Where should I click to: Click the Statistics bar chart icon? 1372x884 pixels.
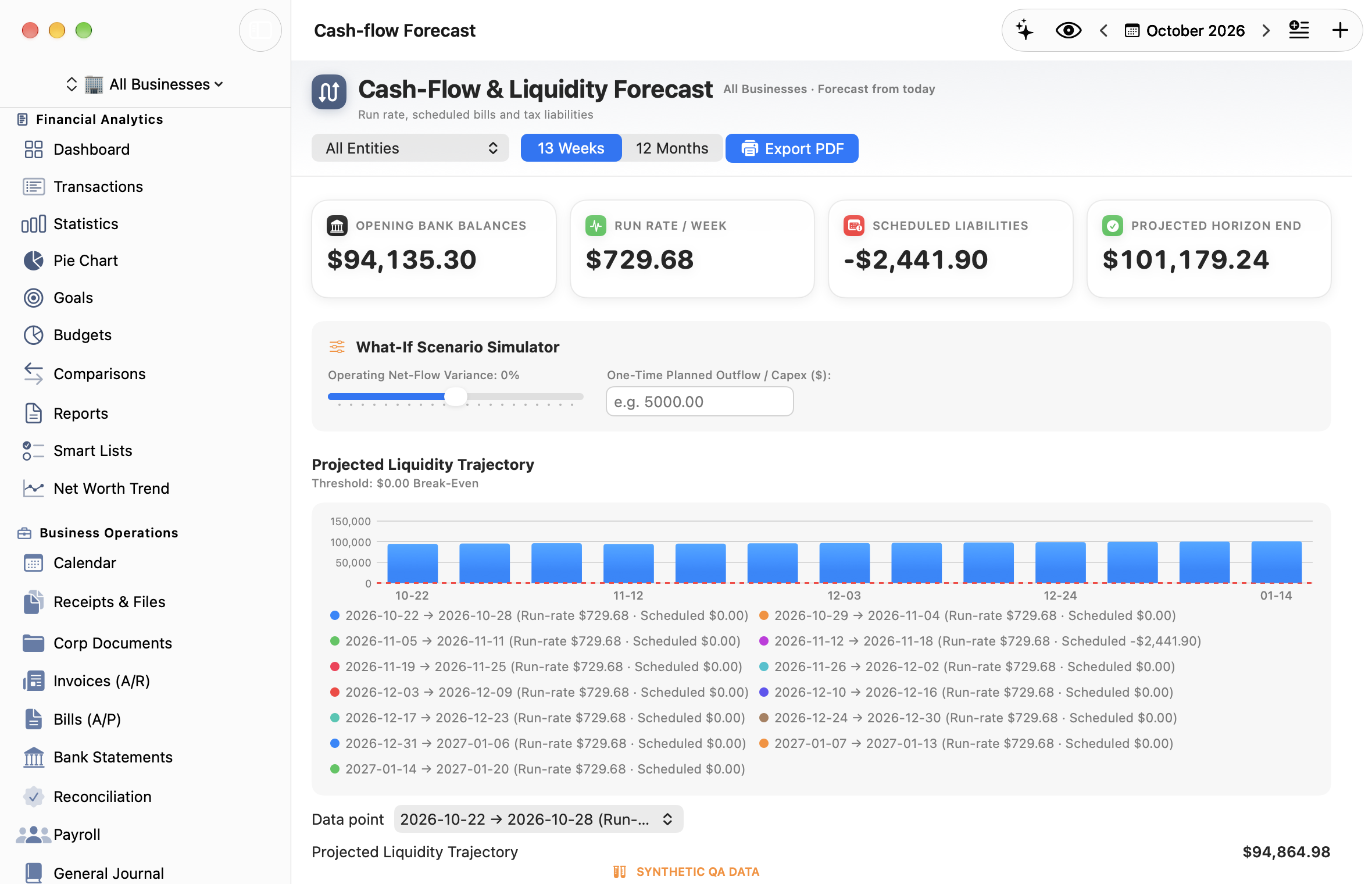click(34, 224)
